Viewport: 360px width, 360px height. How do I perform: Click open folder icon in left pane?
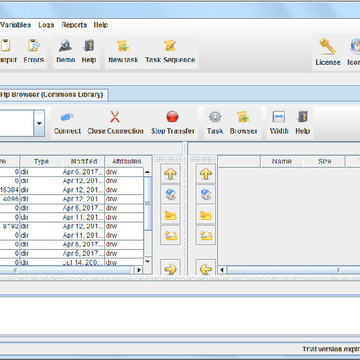point(170,236)
